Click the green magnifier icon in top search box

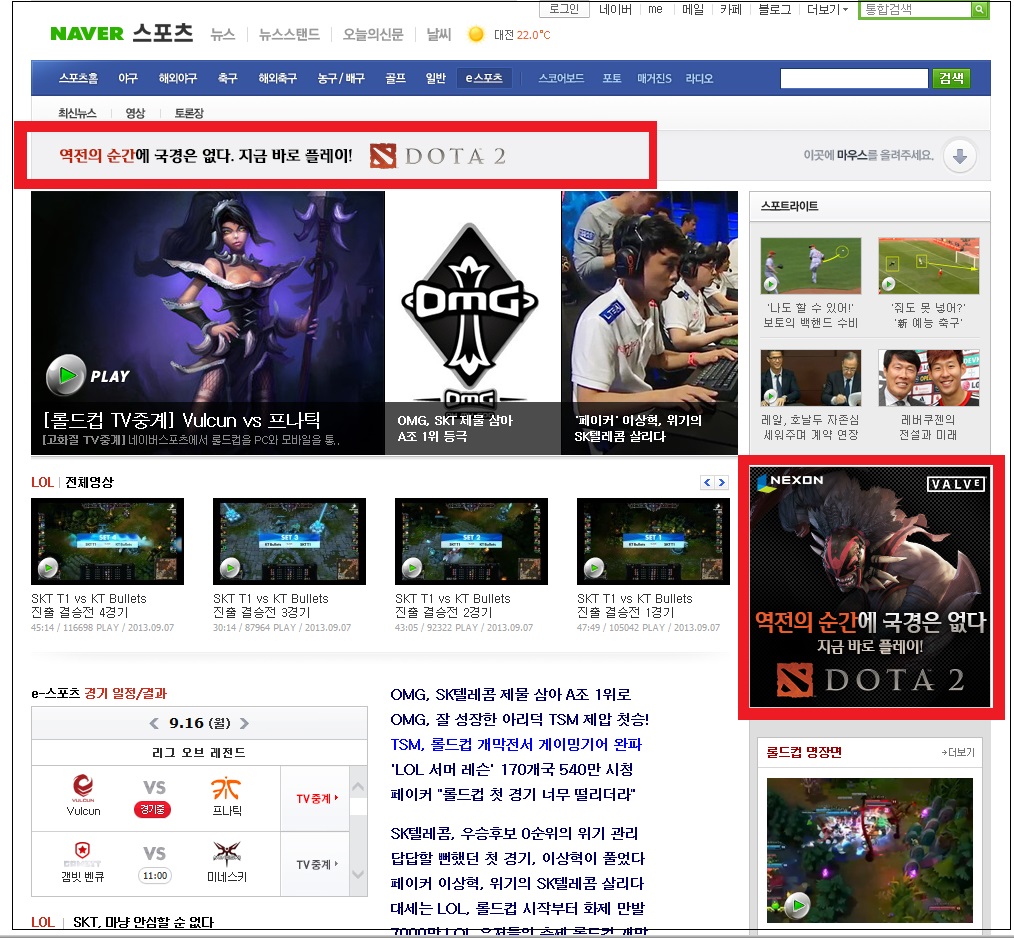click(978, 10)
